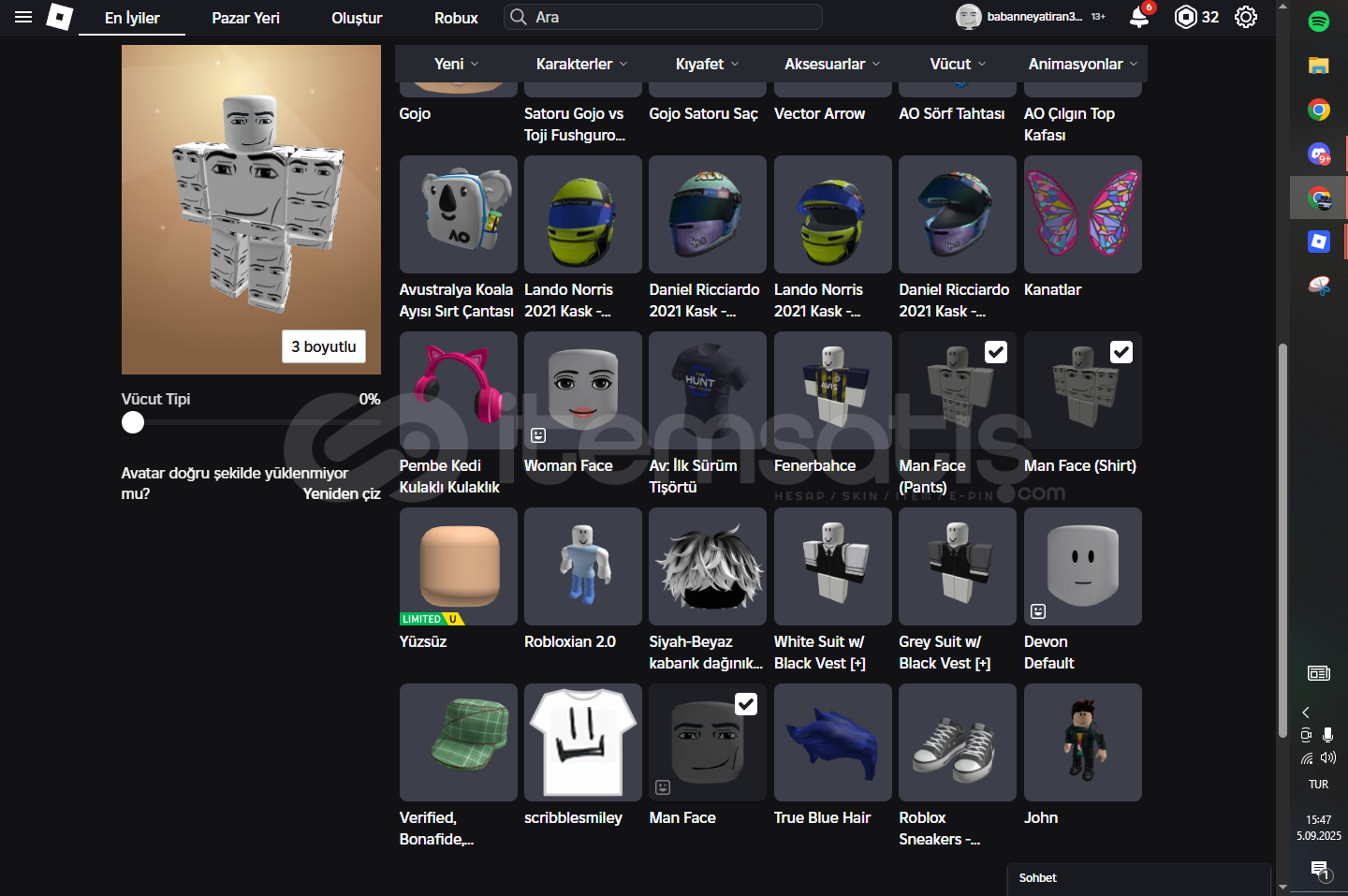Screen dimensions: 1348x896
Task: Open the taskbar news widget icon
Action: (x=1319, y=673)
